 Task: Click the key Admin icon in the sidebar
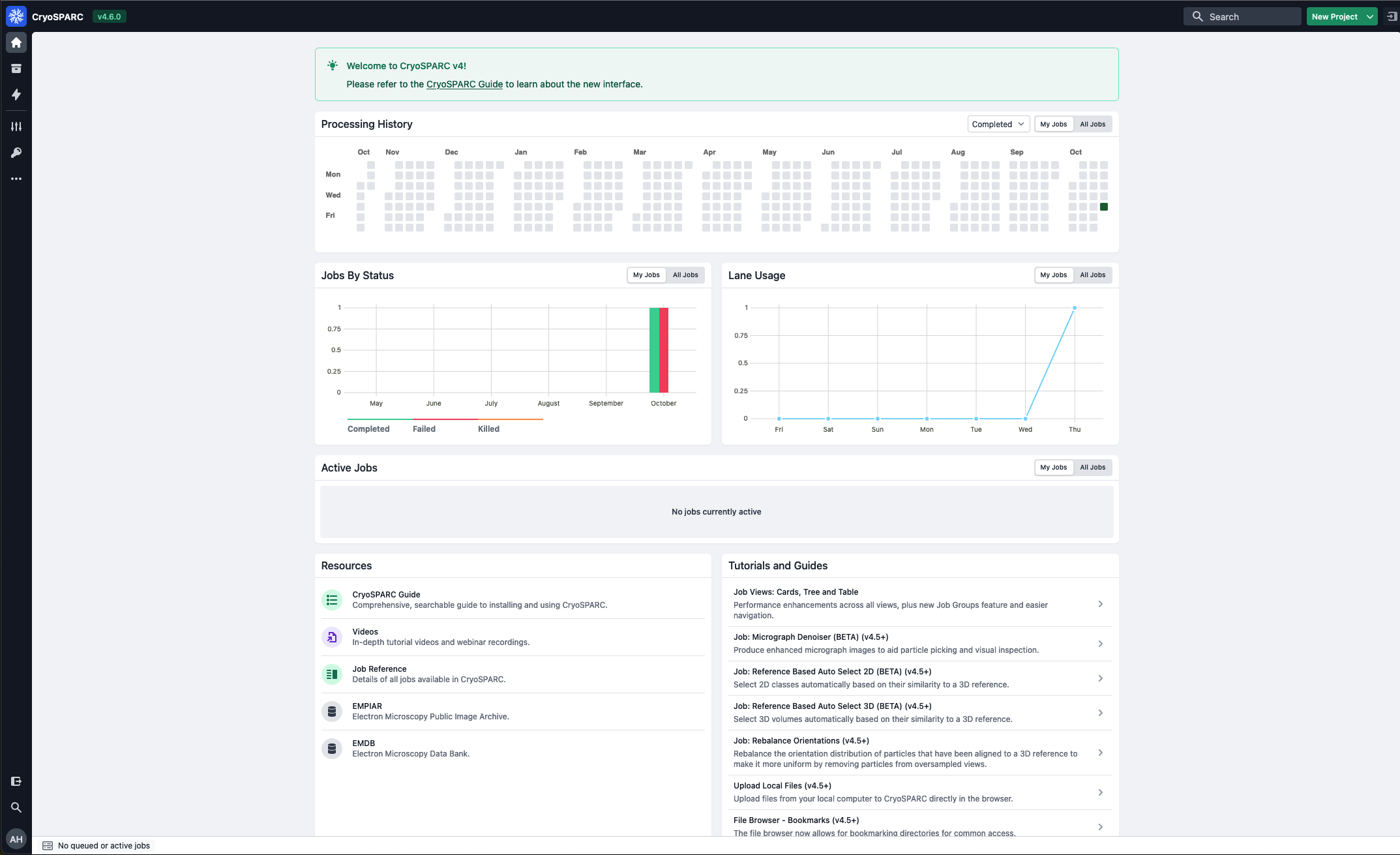click(16, 153)
